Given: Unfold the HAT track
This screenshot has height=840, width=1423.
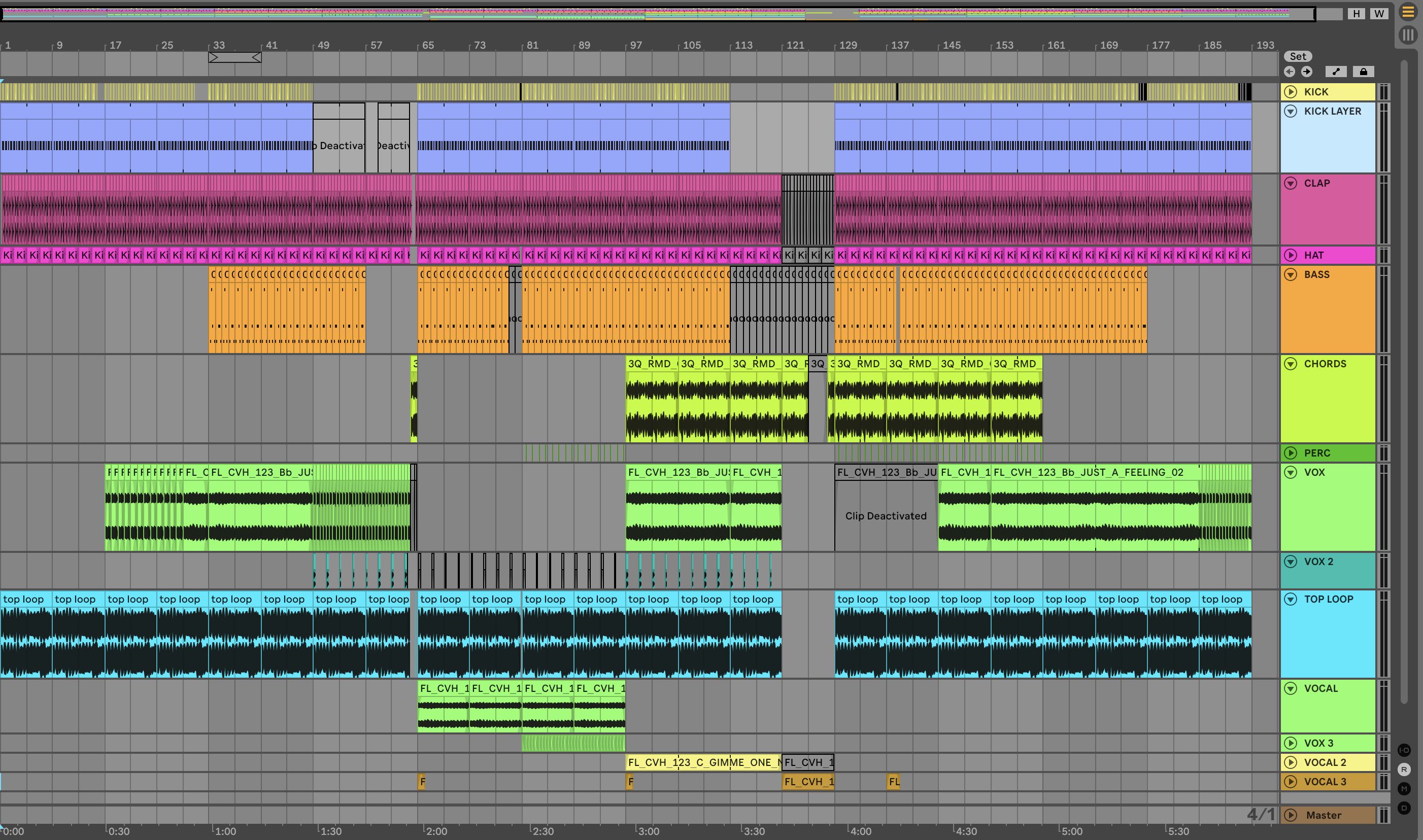Looking at the screenshot, I should tap(1291, 255).
